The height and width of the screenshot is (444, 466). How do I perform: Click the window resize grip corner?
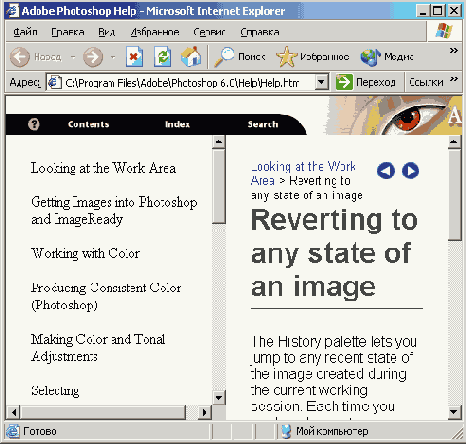coord(456,434)
